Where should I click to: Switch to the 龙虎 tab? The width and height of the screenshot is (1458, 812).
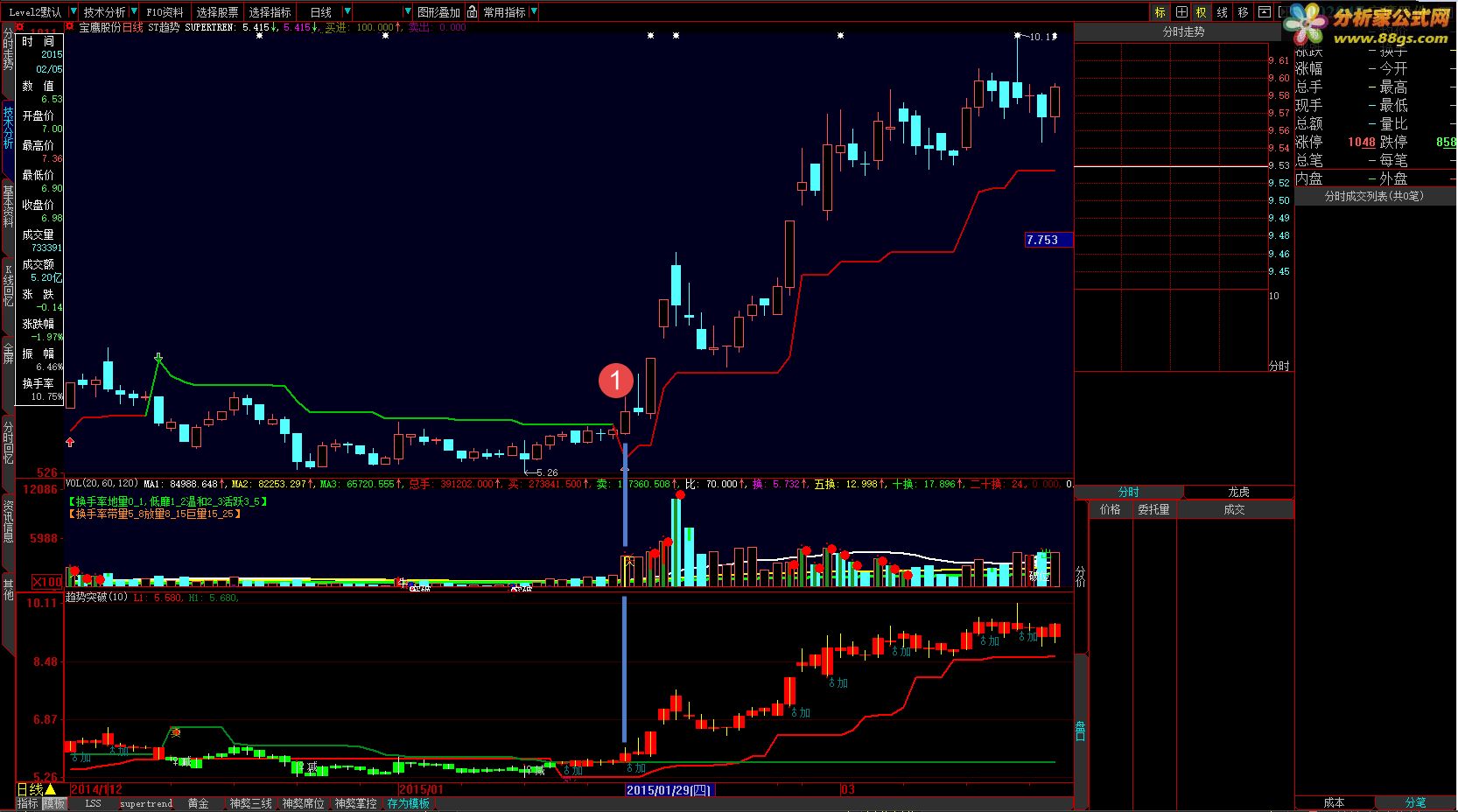1238,492
